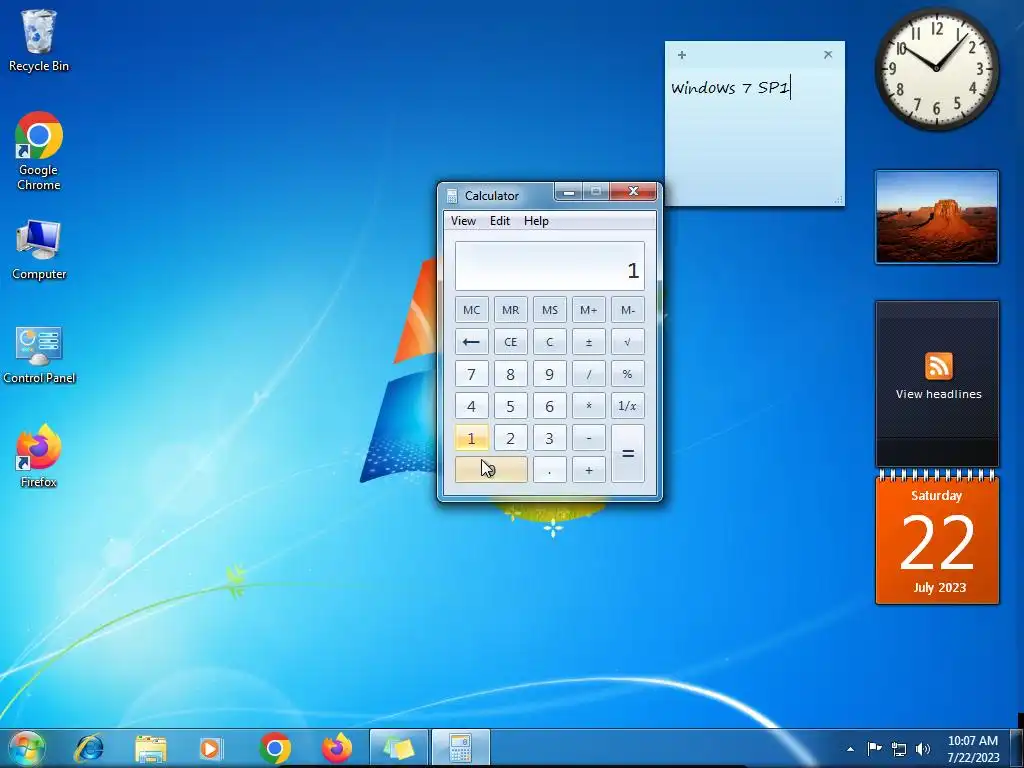Image resolution: width=1024 pixels, height=768 pixels.
Task: Open Firefox from the taskbar
Action: (336, 748)
